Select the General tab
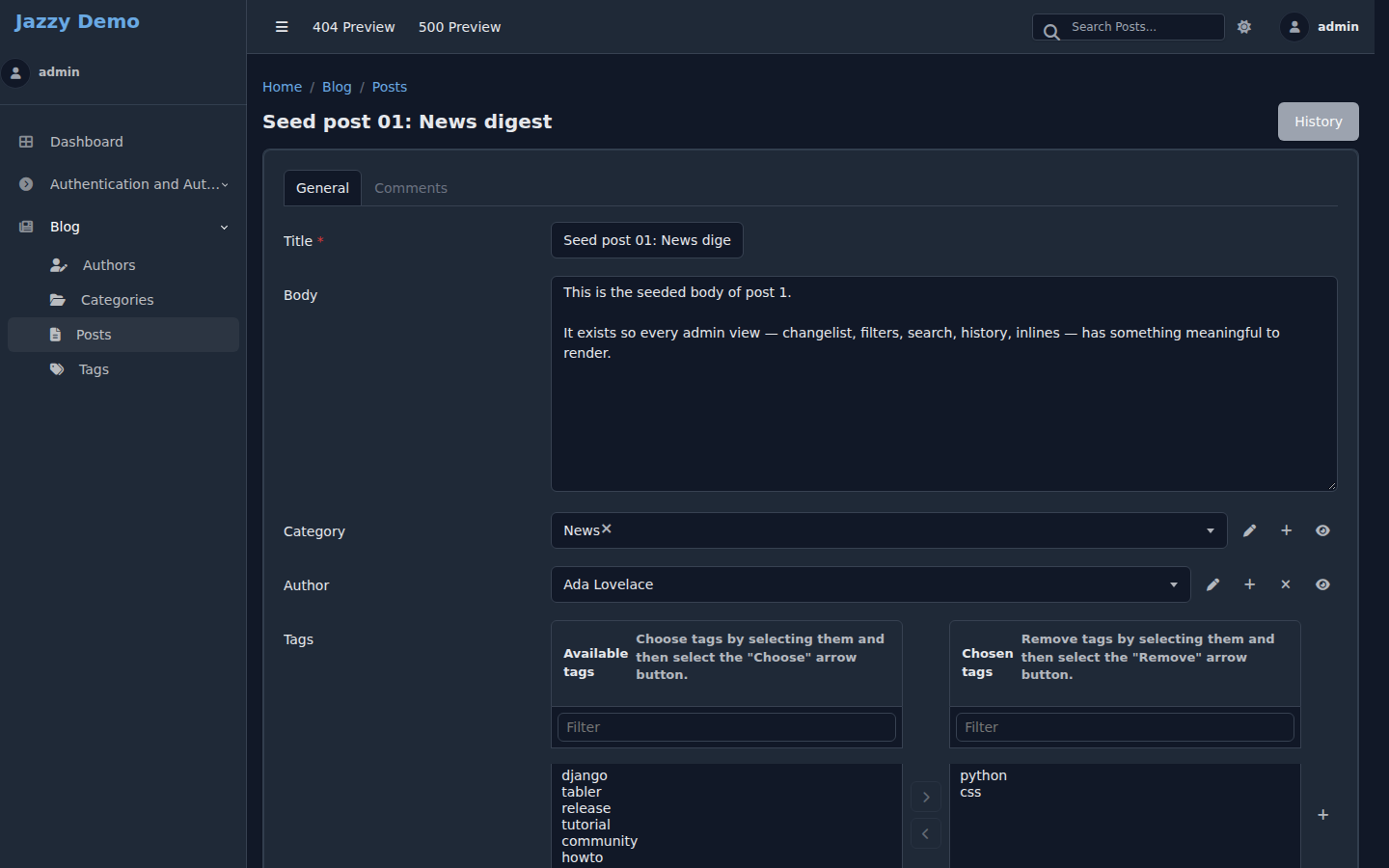Image resolution: width=1389 pixels, height=868 pixels. pos(322,188)
